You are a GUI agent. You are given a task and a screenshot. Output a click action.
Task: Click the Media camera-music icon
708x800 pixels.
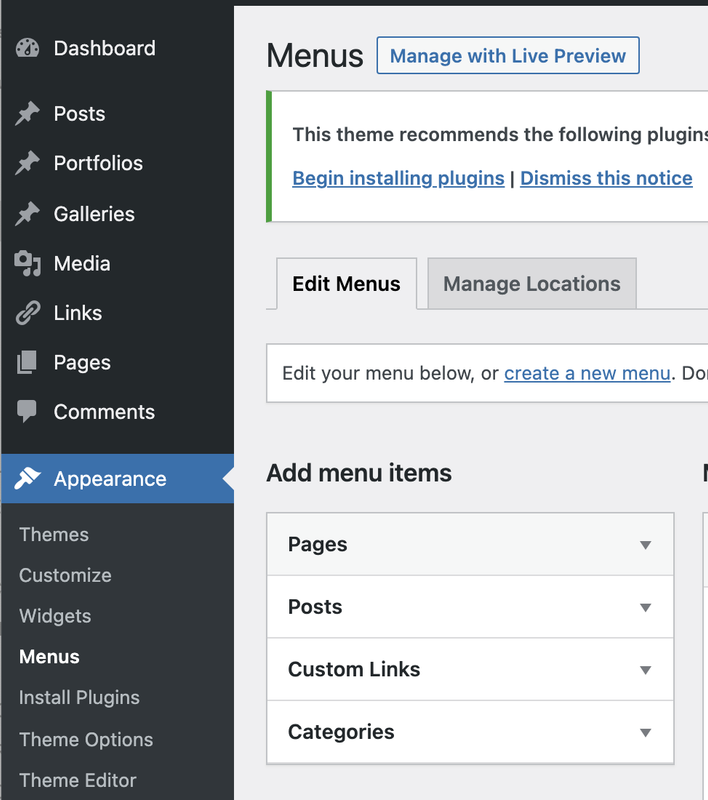click(x=28, y=263)
